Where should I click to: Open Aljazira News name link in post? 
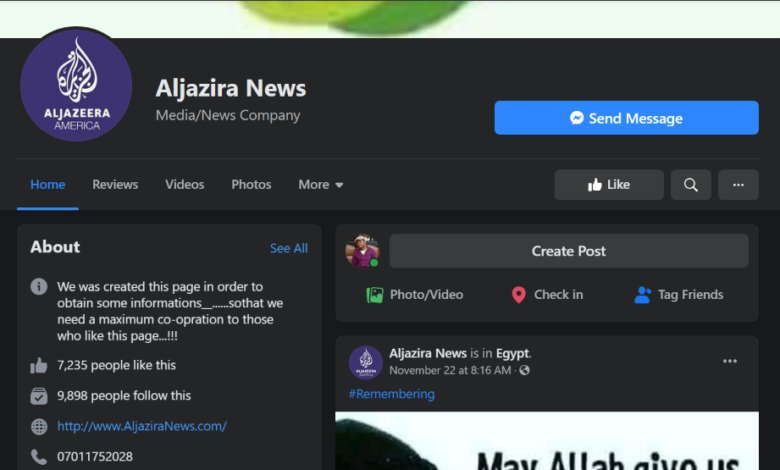[428, 353]
